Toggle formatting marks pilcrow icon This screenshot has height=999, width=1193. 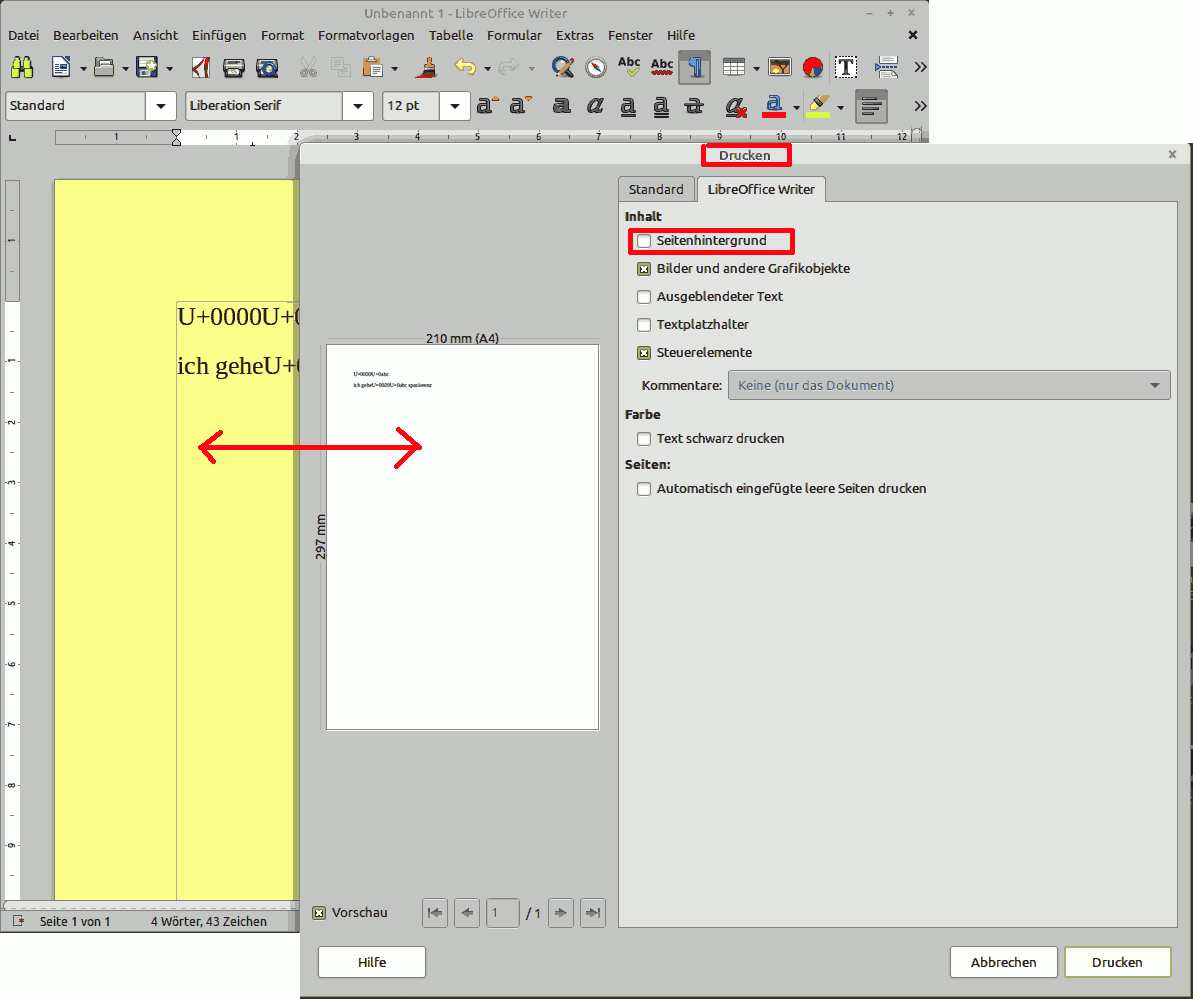point(695,68)
